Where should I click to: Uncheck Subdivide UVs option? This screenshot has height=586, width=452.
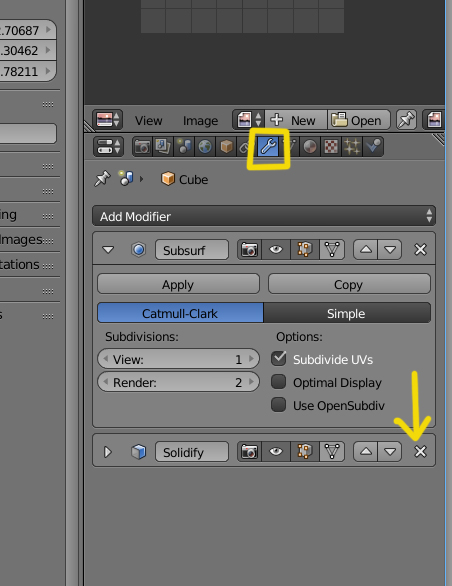(x=279, y=359)
